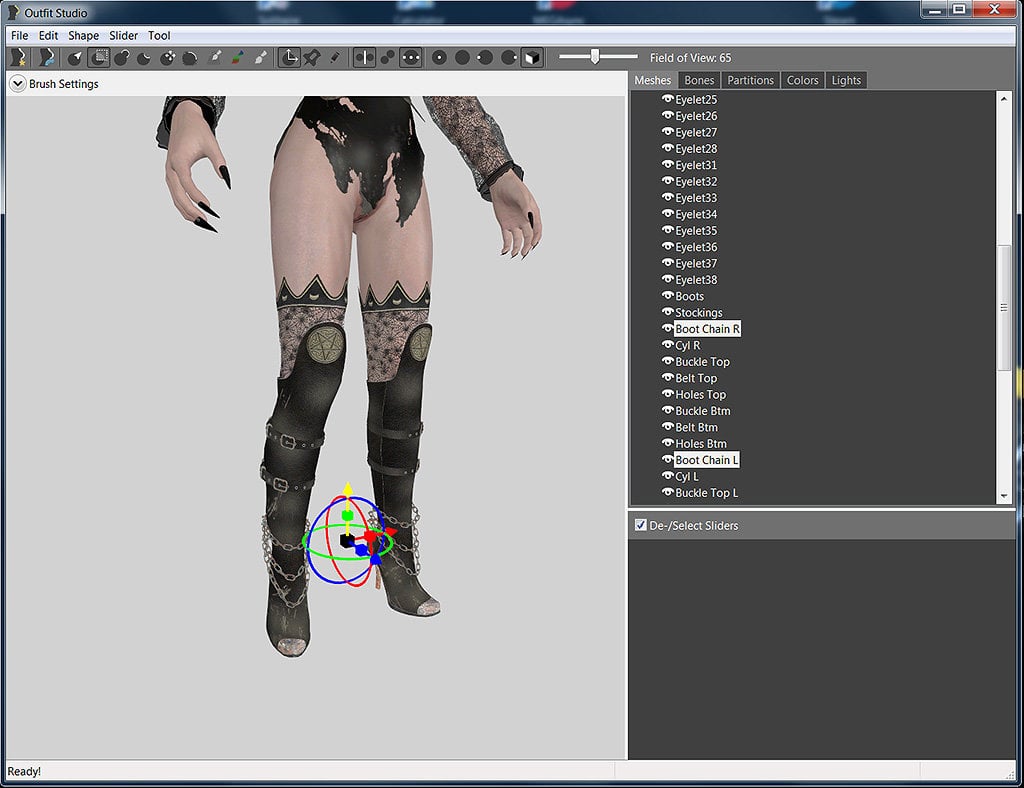Click the 'Ready!' status bar text
The image size is (1024, 788).
coord(24,771)
